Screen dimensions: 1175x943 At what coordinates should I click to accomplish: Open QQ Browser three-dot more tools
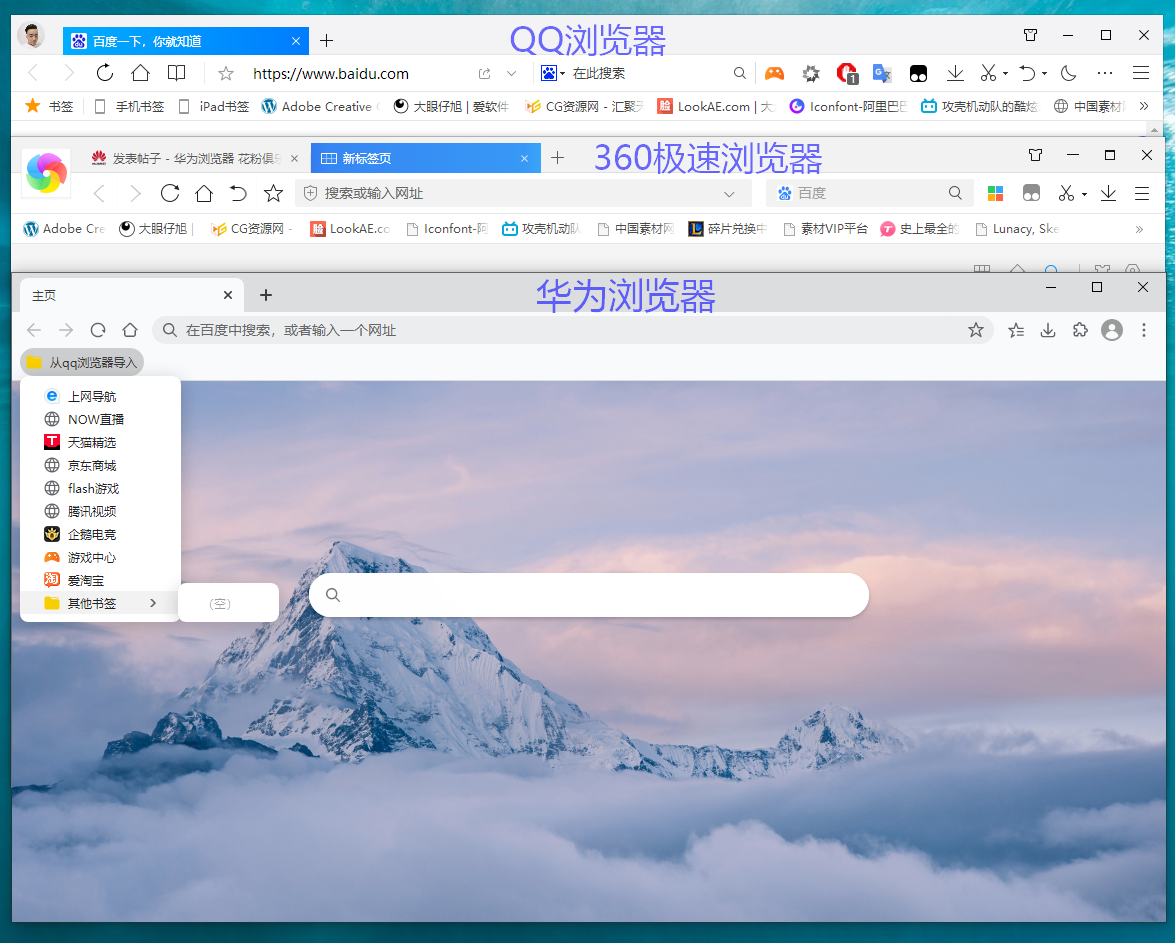point(1105,73)
